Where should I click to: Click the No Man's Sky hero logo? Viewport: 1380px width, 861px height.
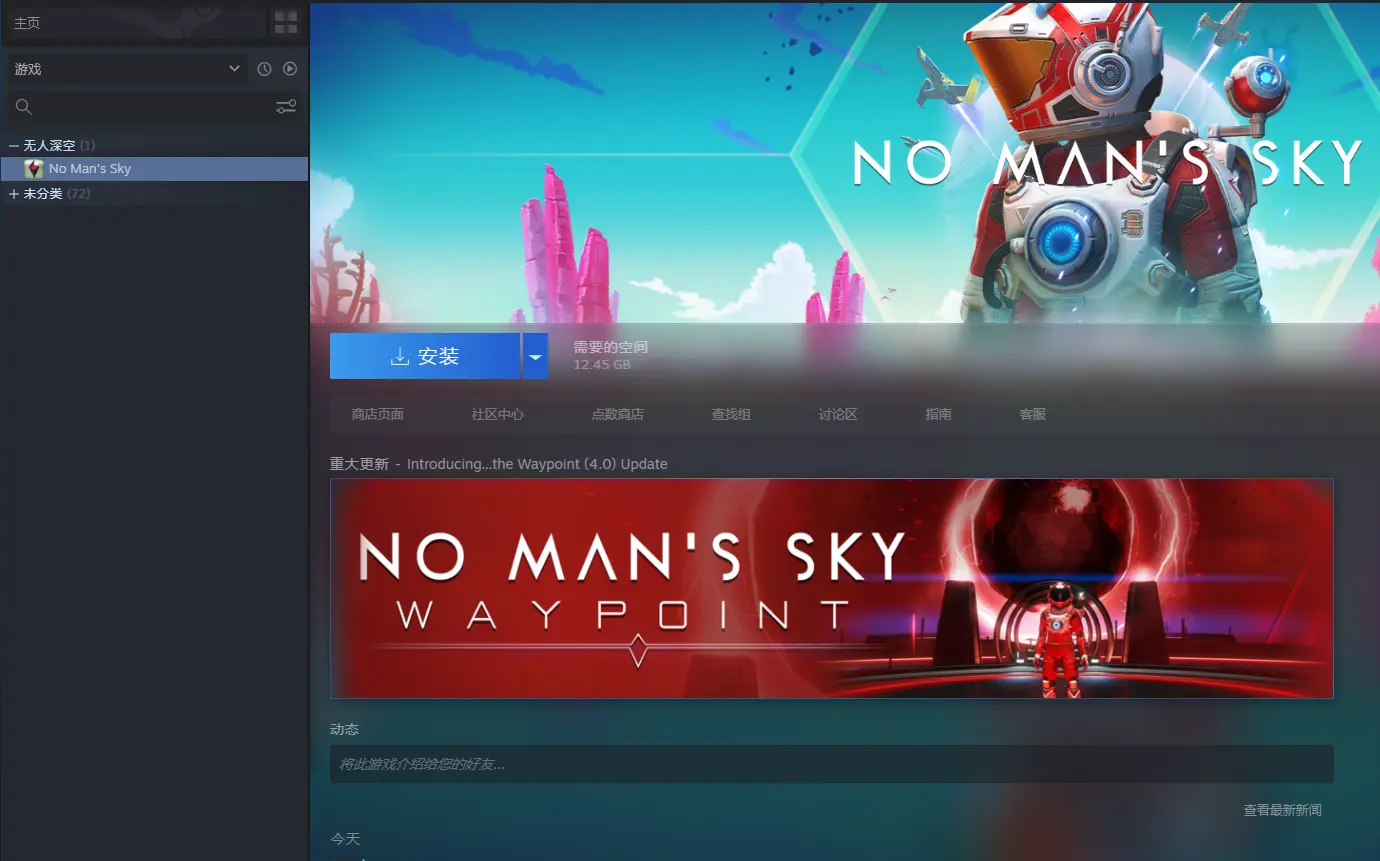tap(1108, 162)
